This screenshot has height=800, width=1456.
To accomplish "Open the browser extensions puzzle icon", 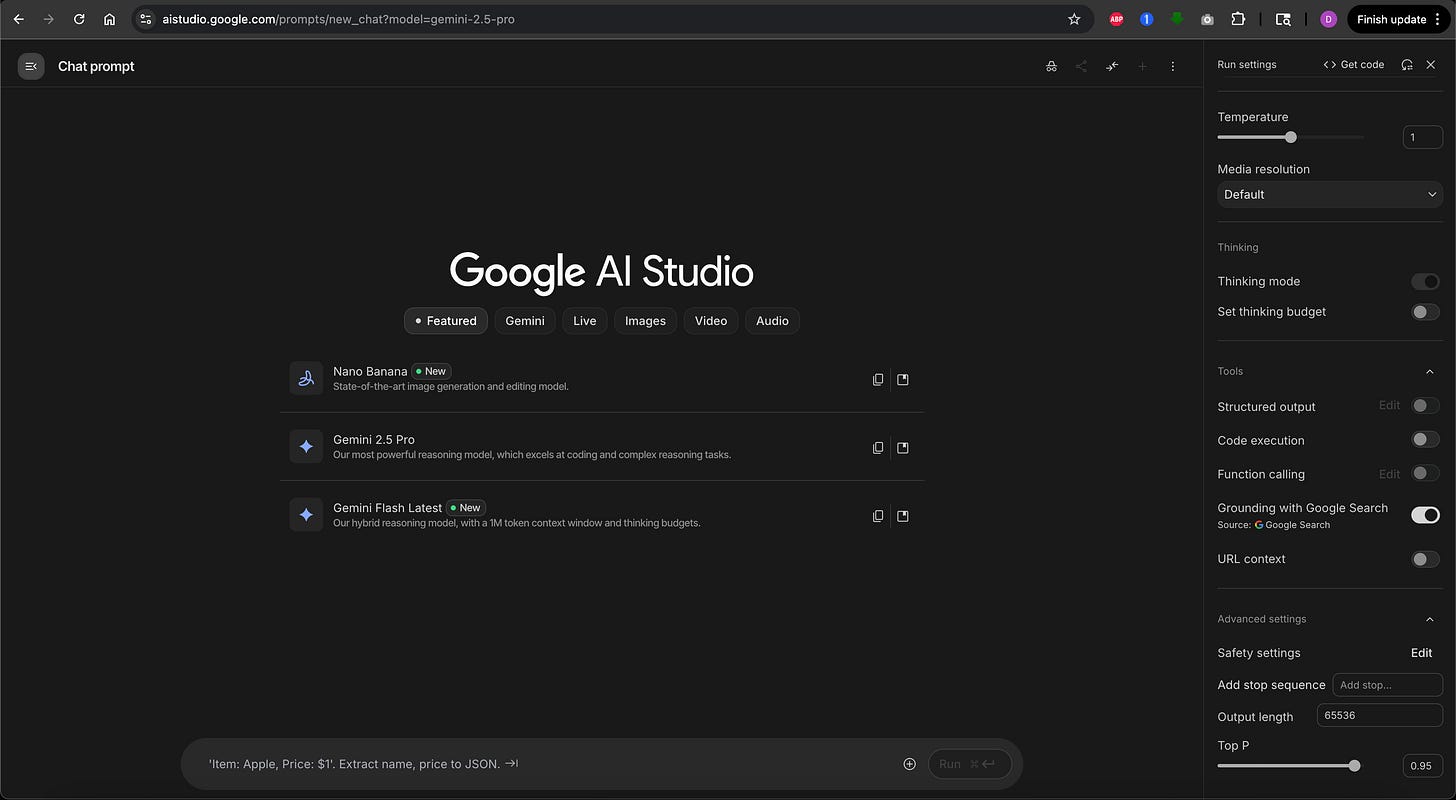I will click(x=1238, y=19).
